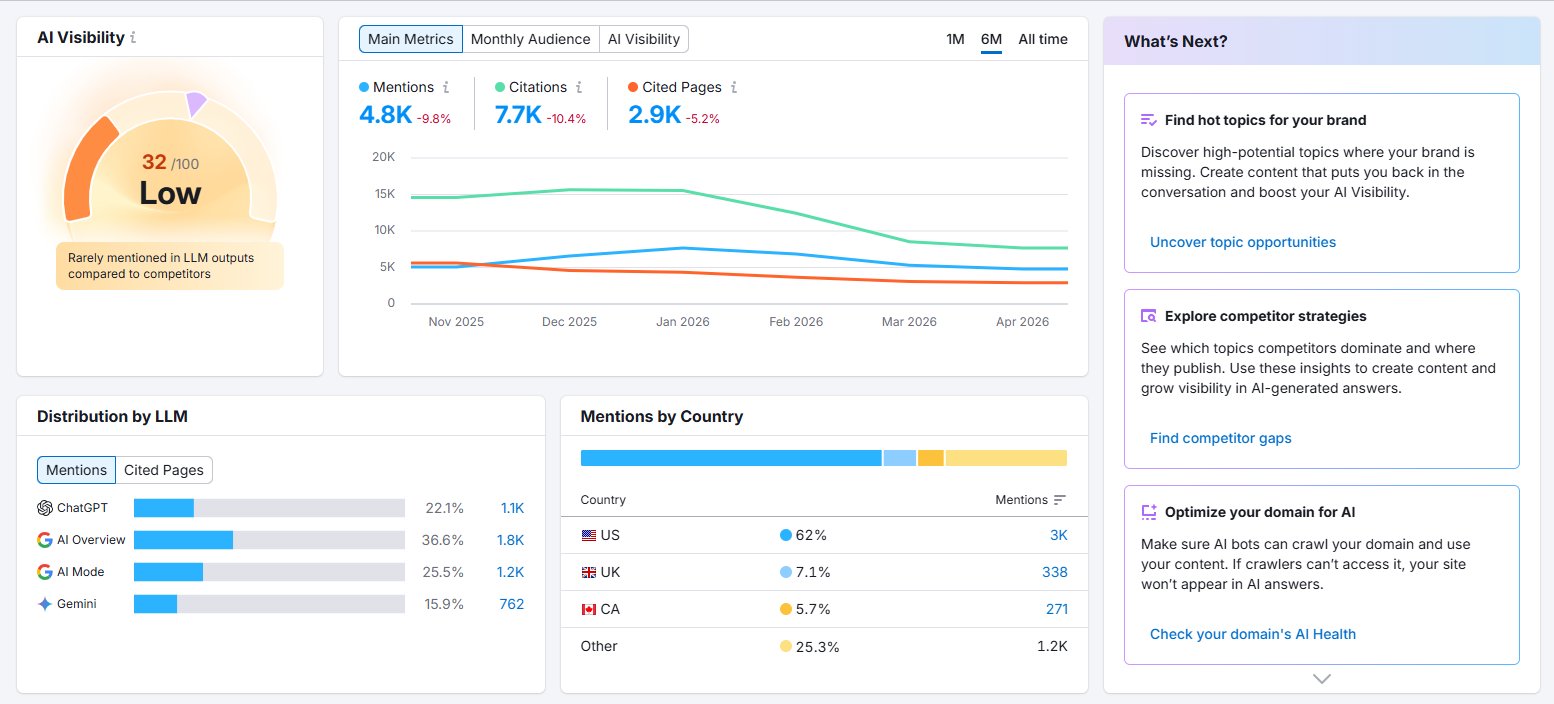Click the ChatGPT distribution bar
Screen dimensions: 1554x704
(x=269, y=508)
